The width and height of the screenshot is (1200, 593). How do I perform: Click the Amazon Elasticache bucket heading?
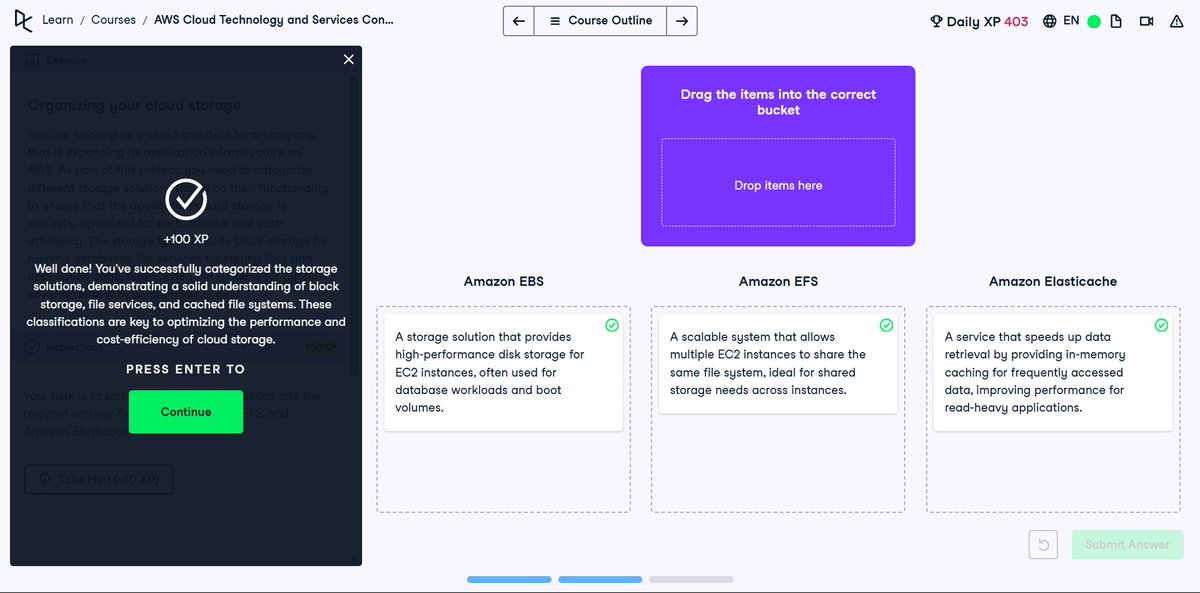(1053, 281)
